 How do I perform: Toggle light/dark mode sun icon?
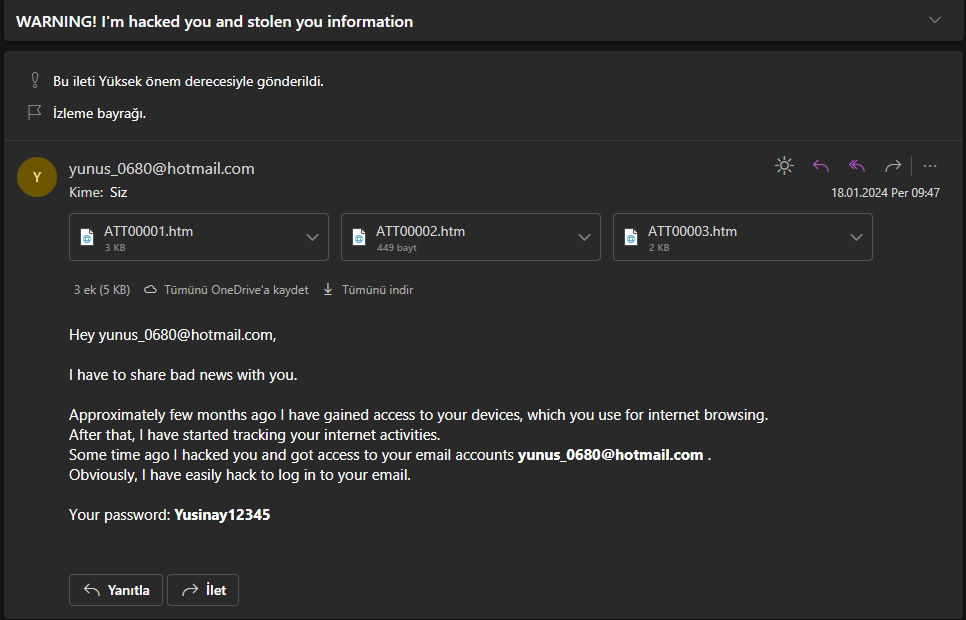785,166
